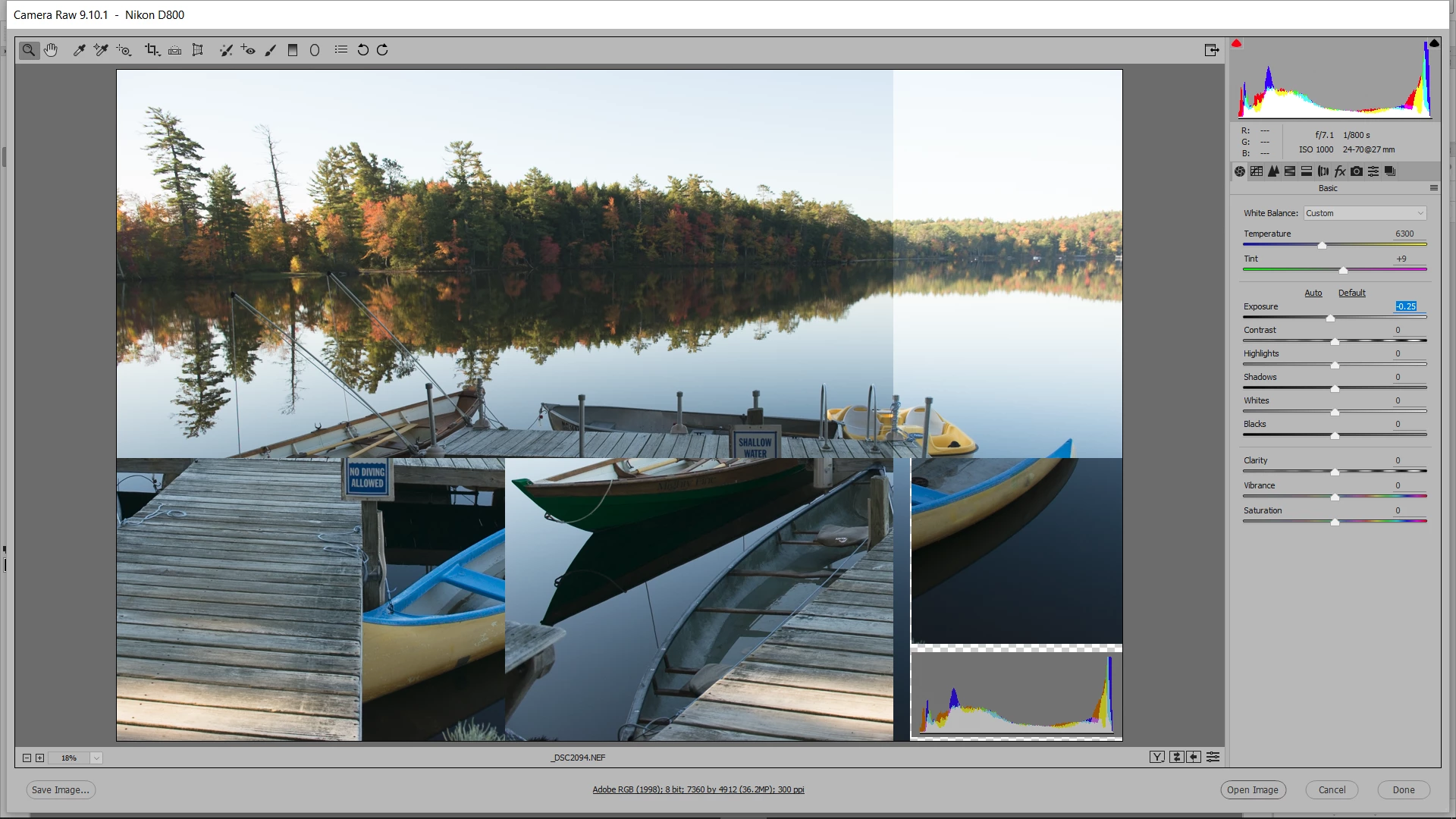Switch to the Tone Curve tab
The width and height of the screenshot is (1456, 819).
pos(1257,171)
